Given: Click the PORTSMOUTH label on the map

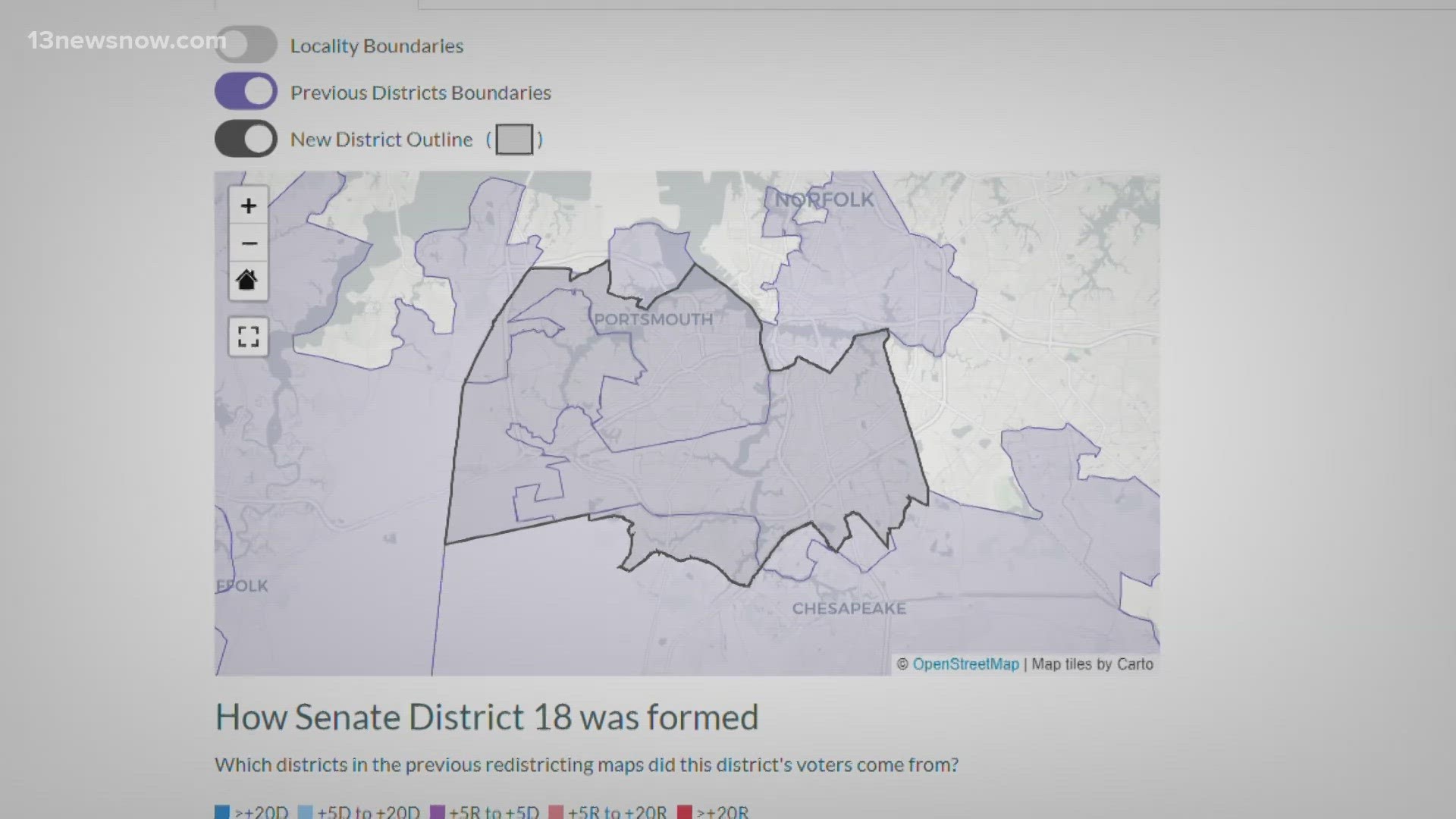Looking at the screenshot, I should (x=653, y=319).
